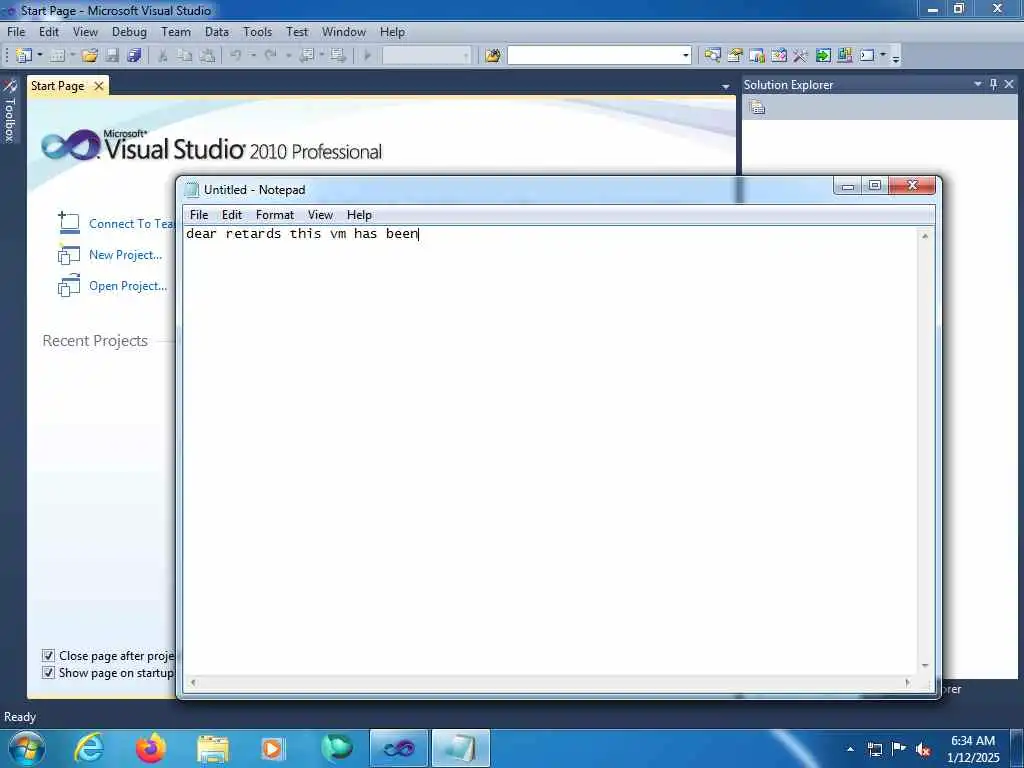Open Internet Explorer from the taskbar
The image size is (1024, 768).
[89, 748]
